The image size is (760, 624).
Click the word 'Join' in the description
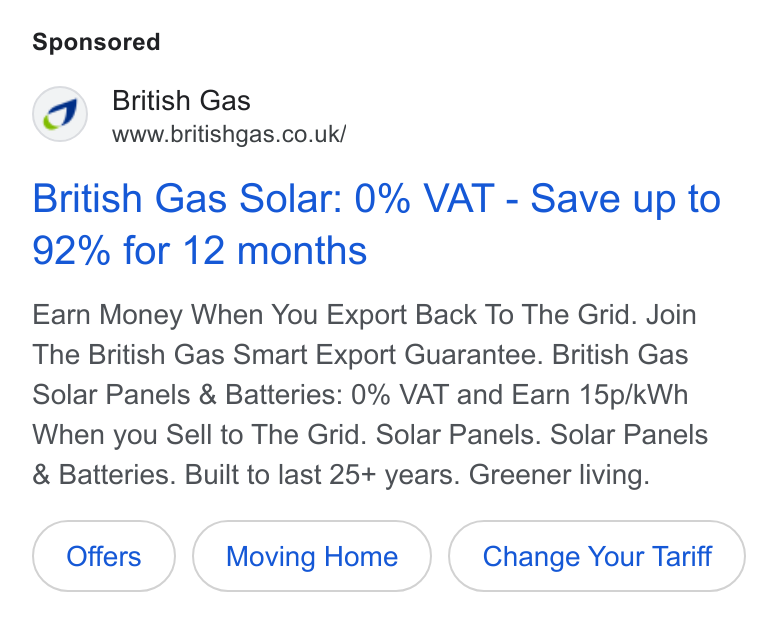[x=671, y=315]
